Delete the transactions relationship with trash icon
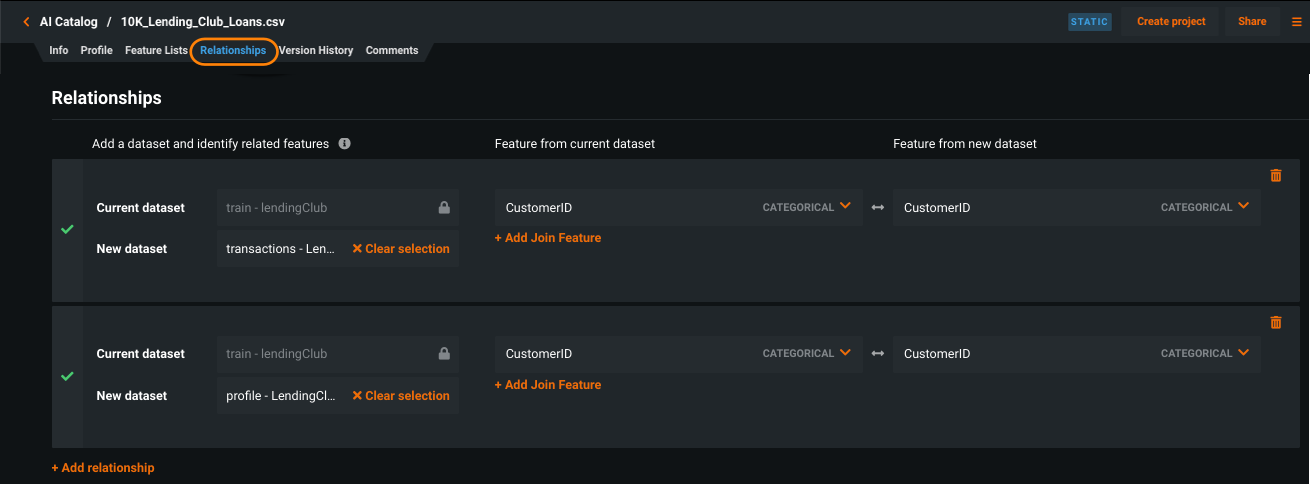1310x484 pixels. (1275, 175)
